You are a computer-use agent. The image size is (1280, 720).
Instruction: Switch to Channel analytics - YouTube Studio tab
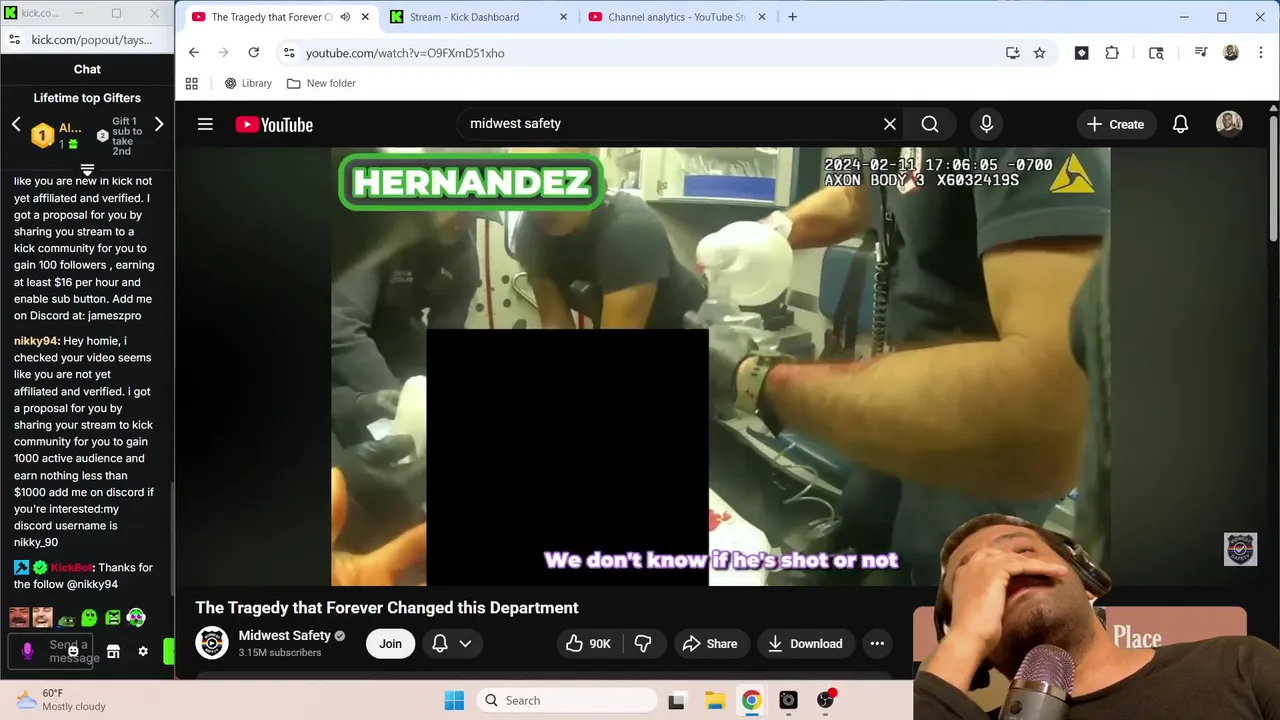(676, 17)
